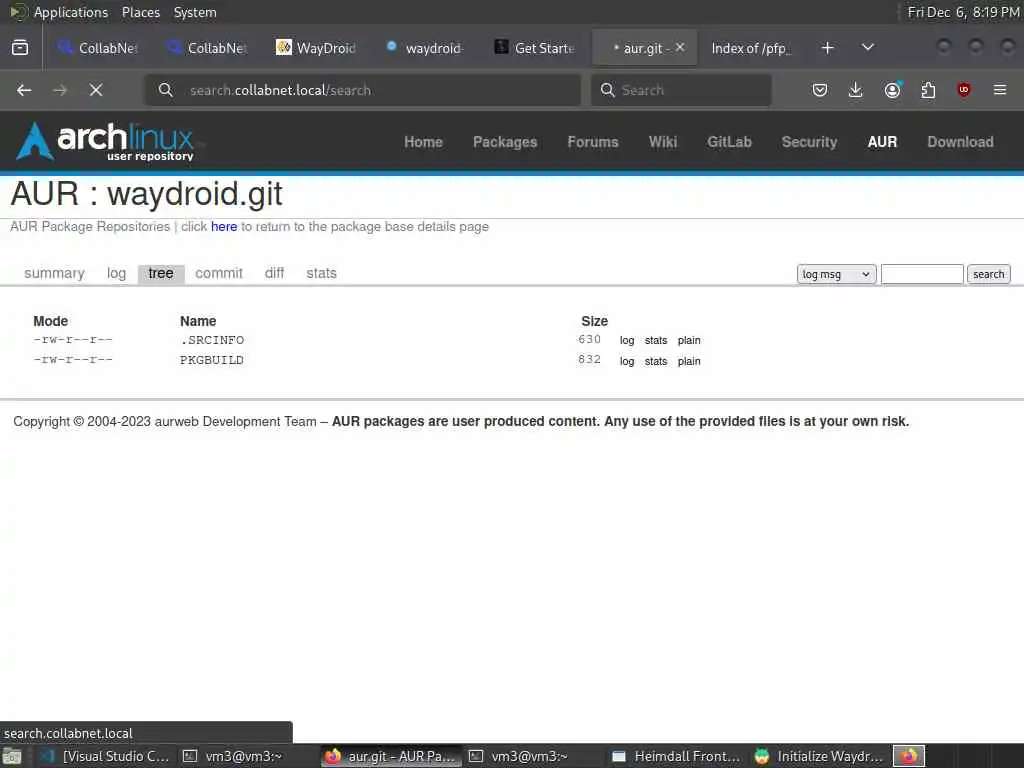1024x768 pixels.
Task: Open the log link for PKGBUILD
Action: 627,361
